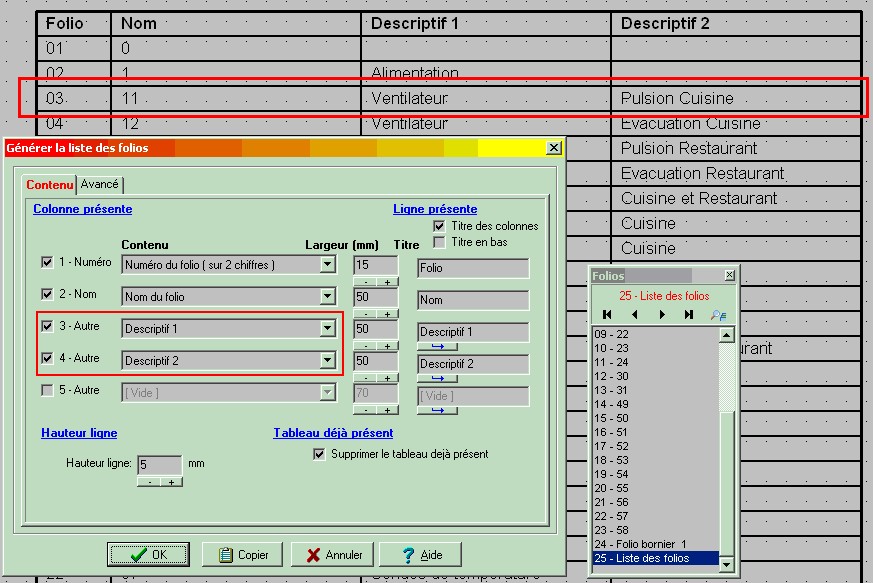The width and height of the screenshot is (873, 583).
Task: Open the Numéro du folio content dropdown
Action: [x=327, y=265]
